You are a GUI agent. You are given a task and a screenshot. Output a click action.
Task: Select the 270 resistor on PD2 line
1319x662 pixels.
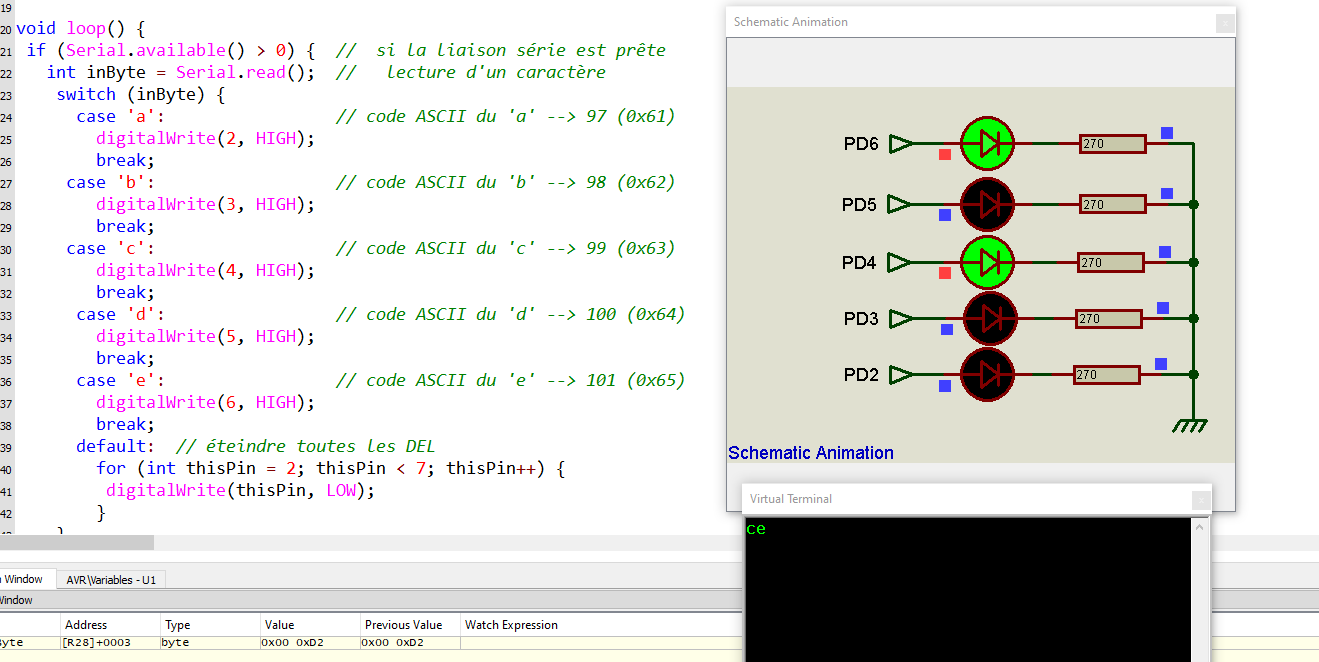click(x=1107, y=375)
